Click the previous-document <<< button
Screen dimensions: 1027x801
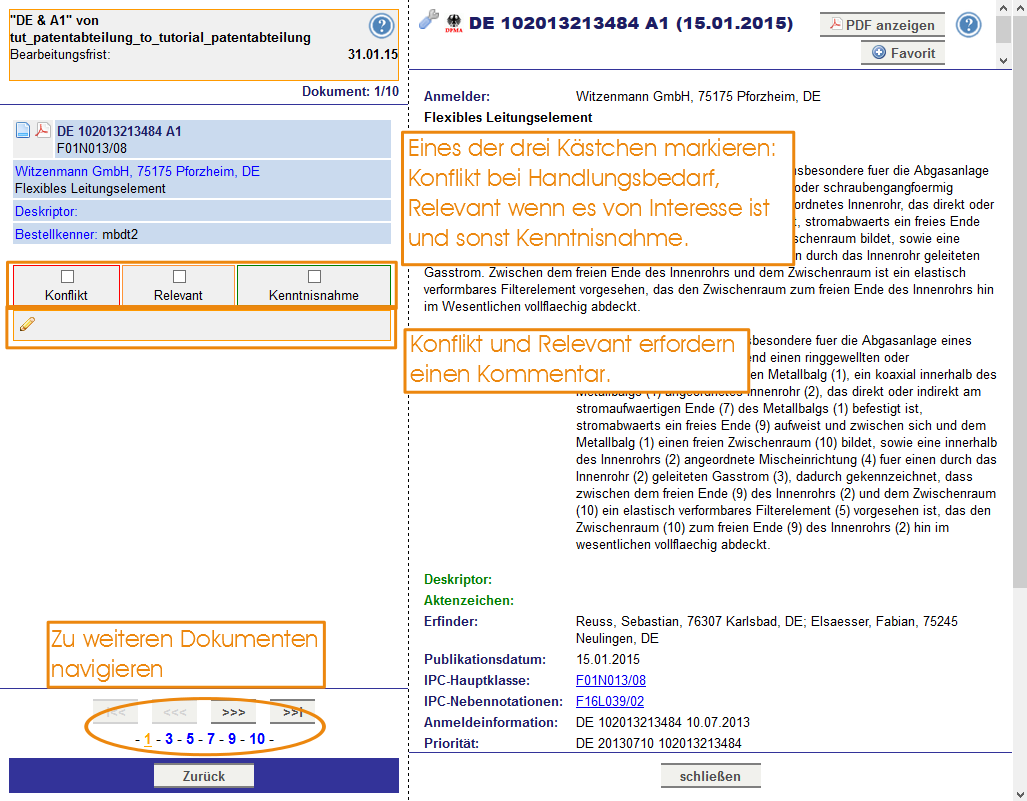click(174, 712)
